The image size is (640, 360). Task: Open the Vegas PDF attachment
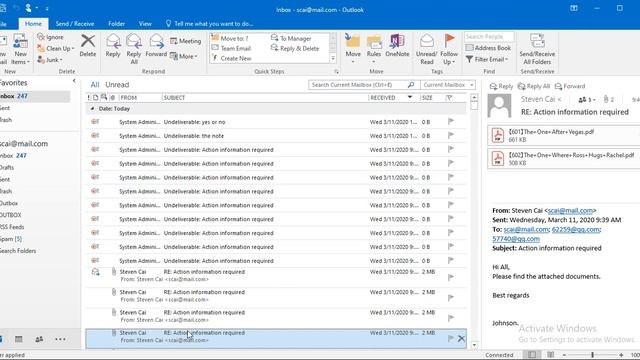click(x=563, y=136)
